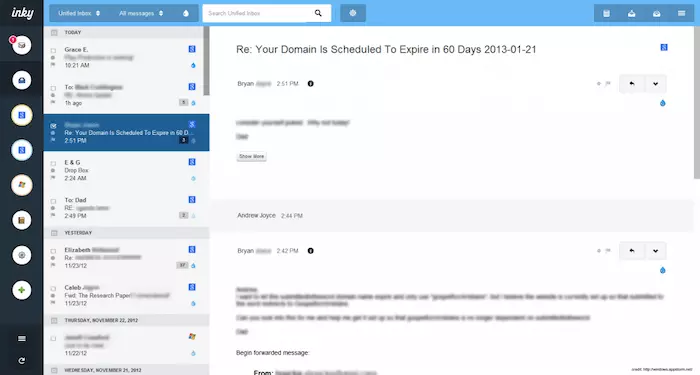Click the inky logo
Viewport: 700px width, 375px height.
pyautogui.click(x=22, y=13)
